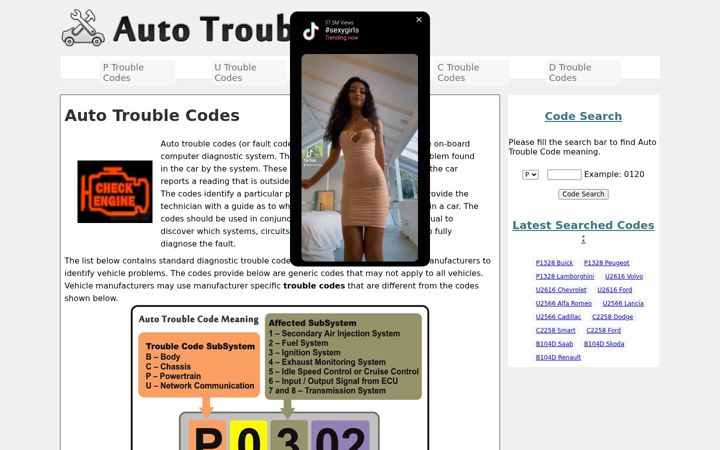Click '4 – Exhaust Monitoring System' line
Image resolution: width=720 pixels, height=450 pixels.
coord(327,362)
